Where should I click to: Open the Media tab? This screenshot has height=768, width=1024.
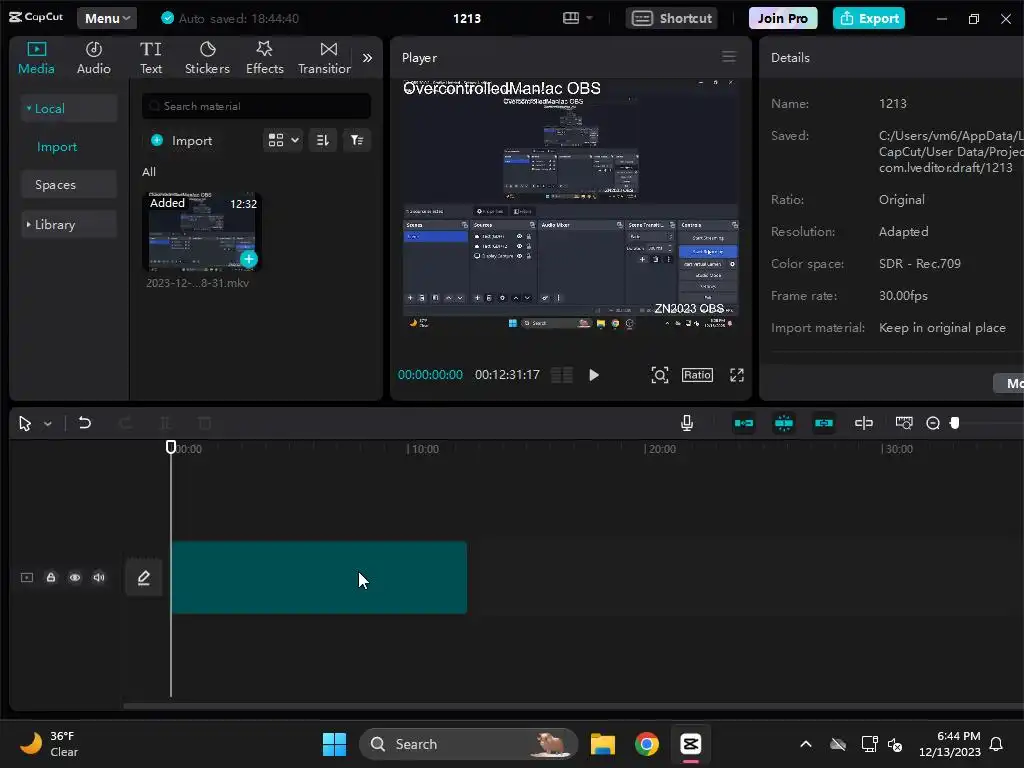point(36,57)
